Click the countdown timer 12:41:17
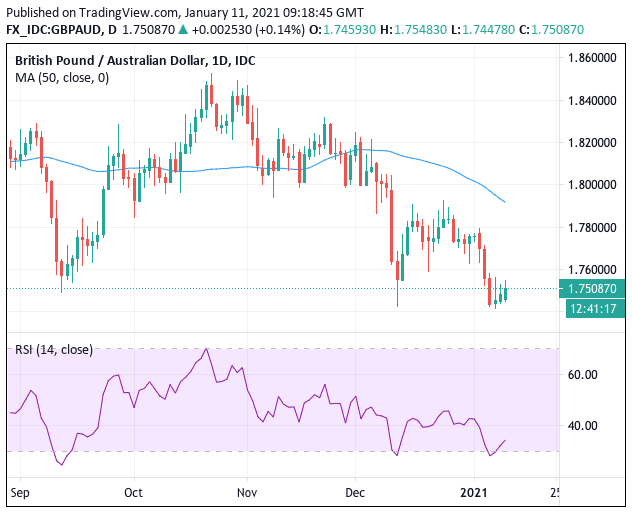This screenshot has width=632, height=513. pos(593,309)
